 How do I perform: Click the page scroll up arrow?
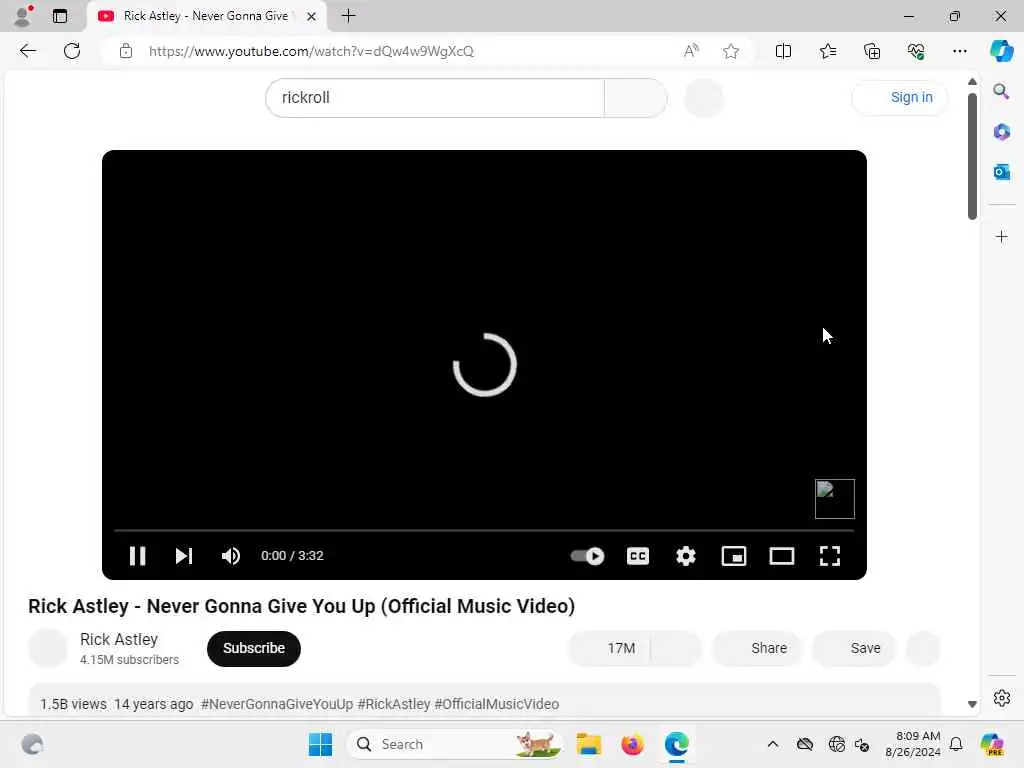tap(972, 82)
